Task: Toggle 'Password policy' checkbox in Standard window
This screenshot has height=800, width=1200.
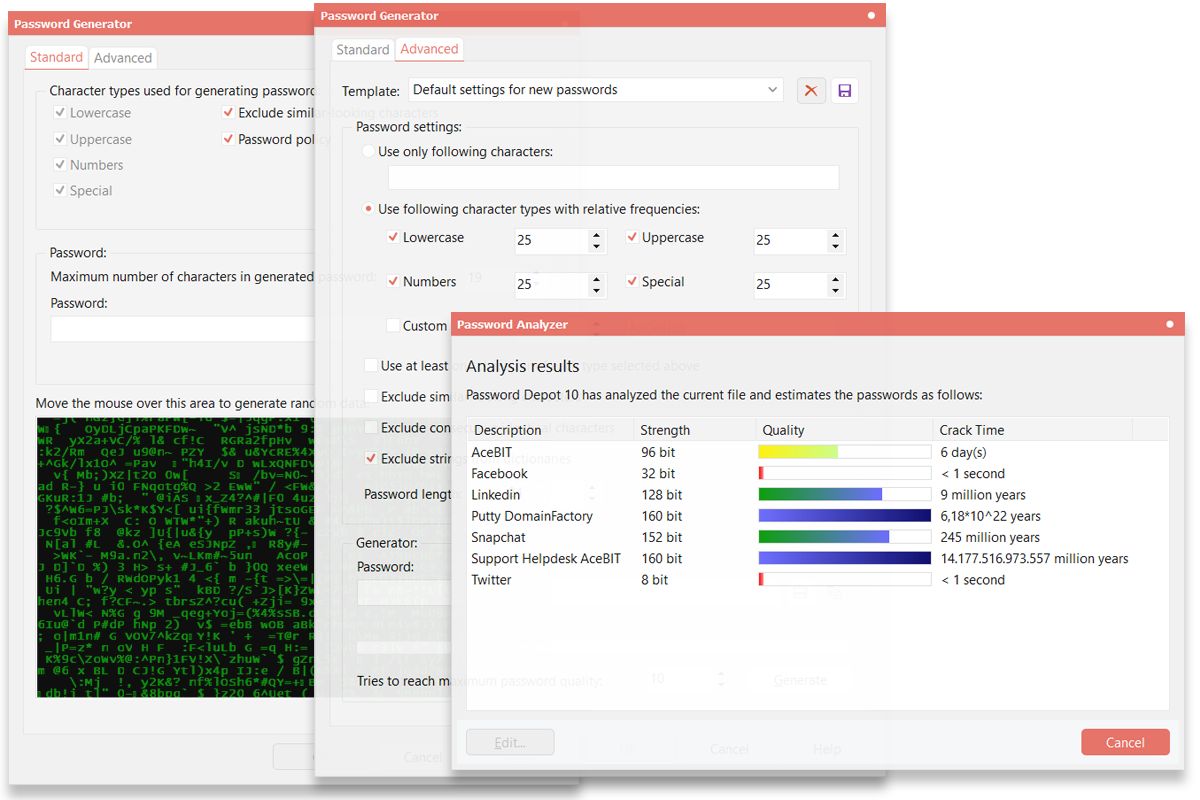Action: click(229, 139)
